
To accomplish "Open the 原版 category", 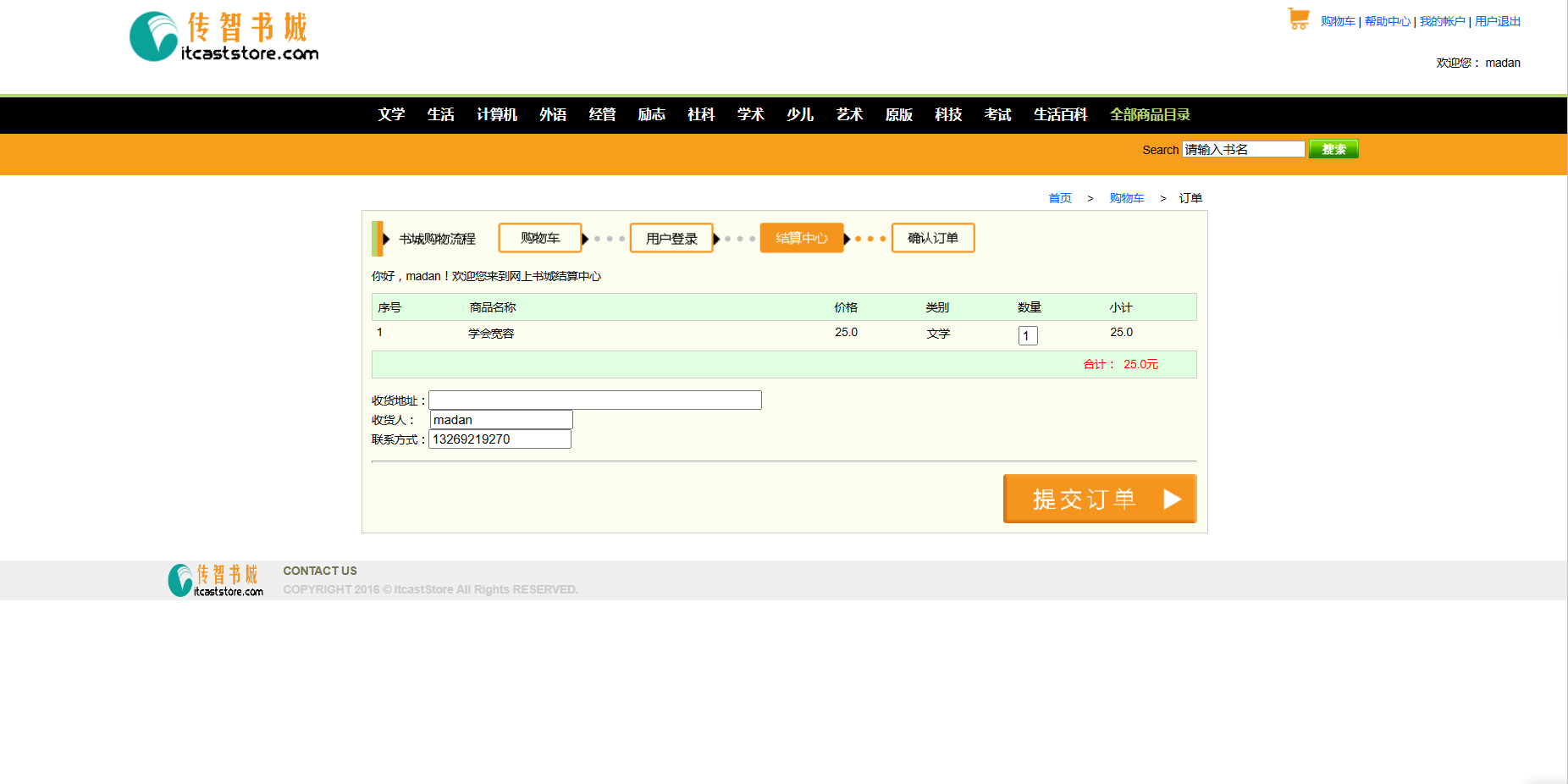I will 899,114.
